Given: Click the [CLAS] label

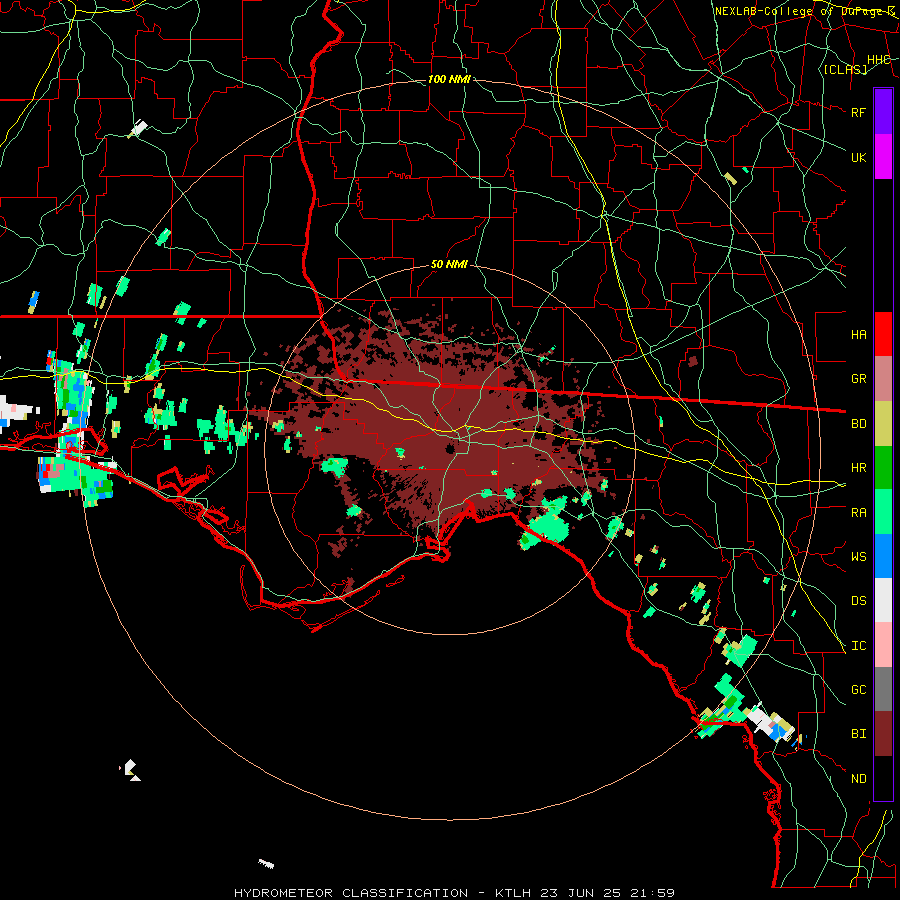Looking at the screenshot, I should (x=845, y=69).
